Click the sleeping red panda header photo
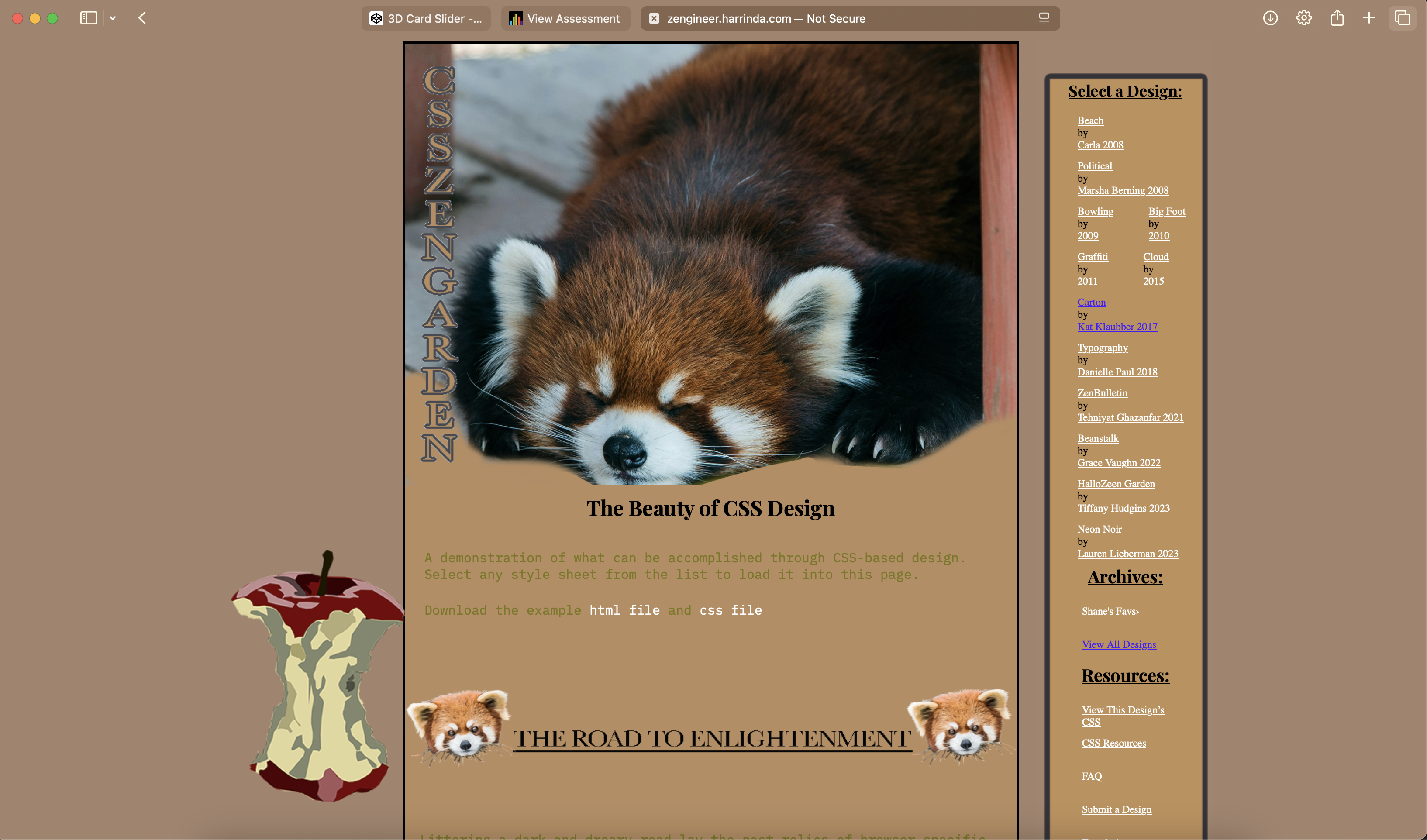 (711, 263)
